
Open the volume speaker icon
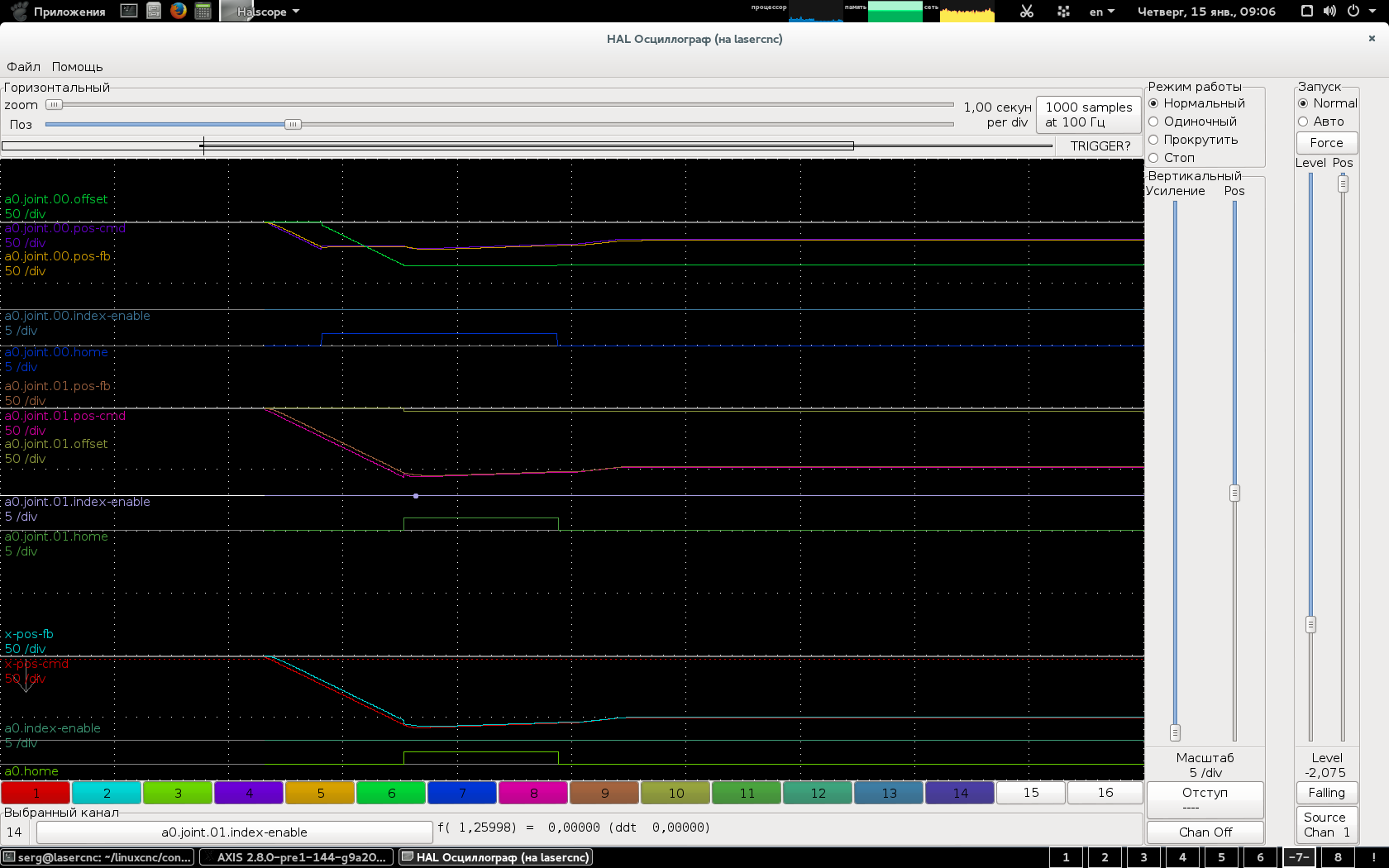(x=1329, y=11)
